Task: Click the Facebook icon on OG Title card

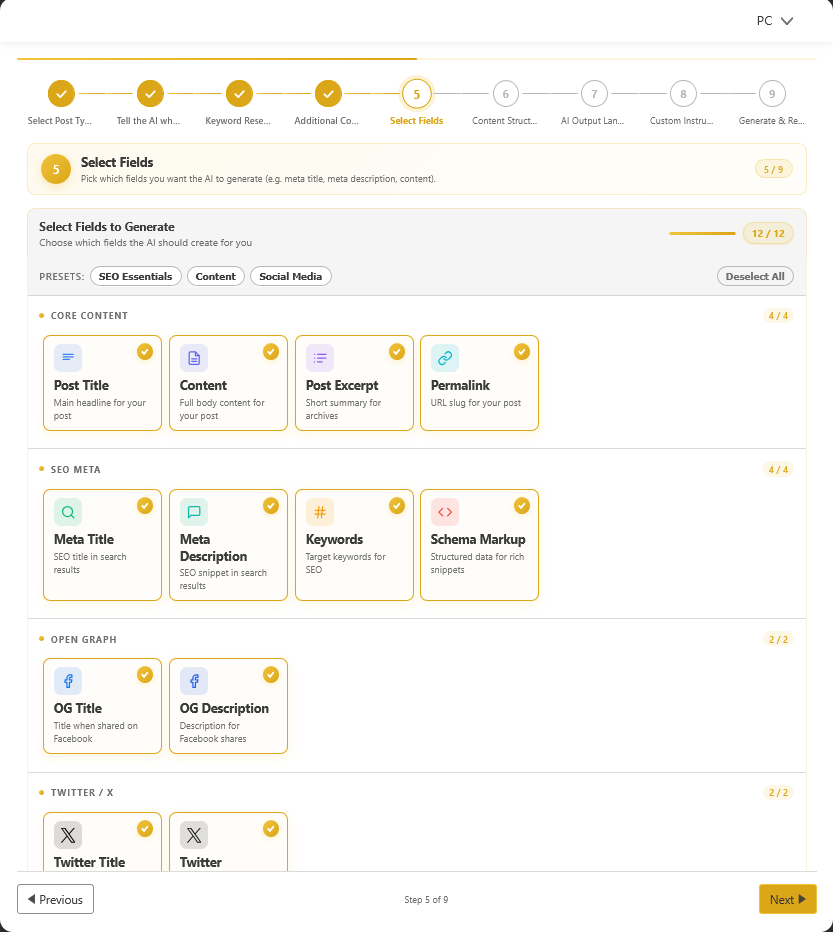Action: [67, 680]
